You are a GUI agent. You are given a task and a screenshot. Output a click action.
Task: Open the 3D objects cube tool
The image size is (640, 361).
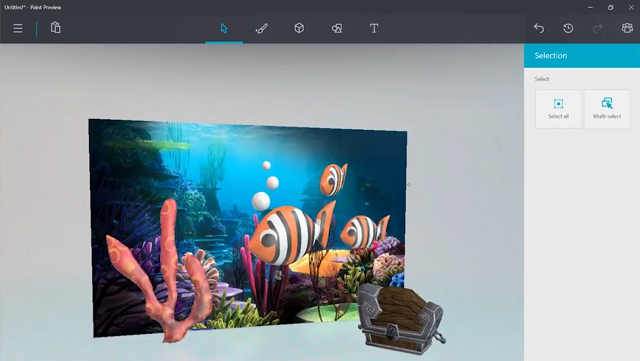click(299, 28)
